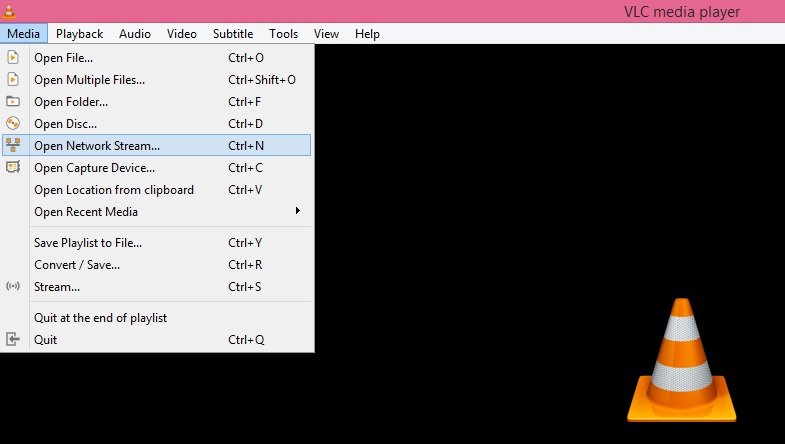The image size is (785, 444).
Task: Open the Playback menu
Action: 79,34
